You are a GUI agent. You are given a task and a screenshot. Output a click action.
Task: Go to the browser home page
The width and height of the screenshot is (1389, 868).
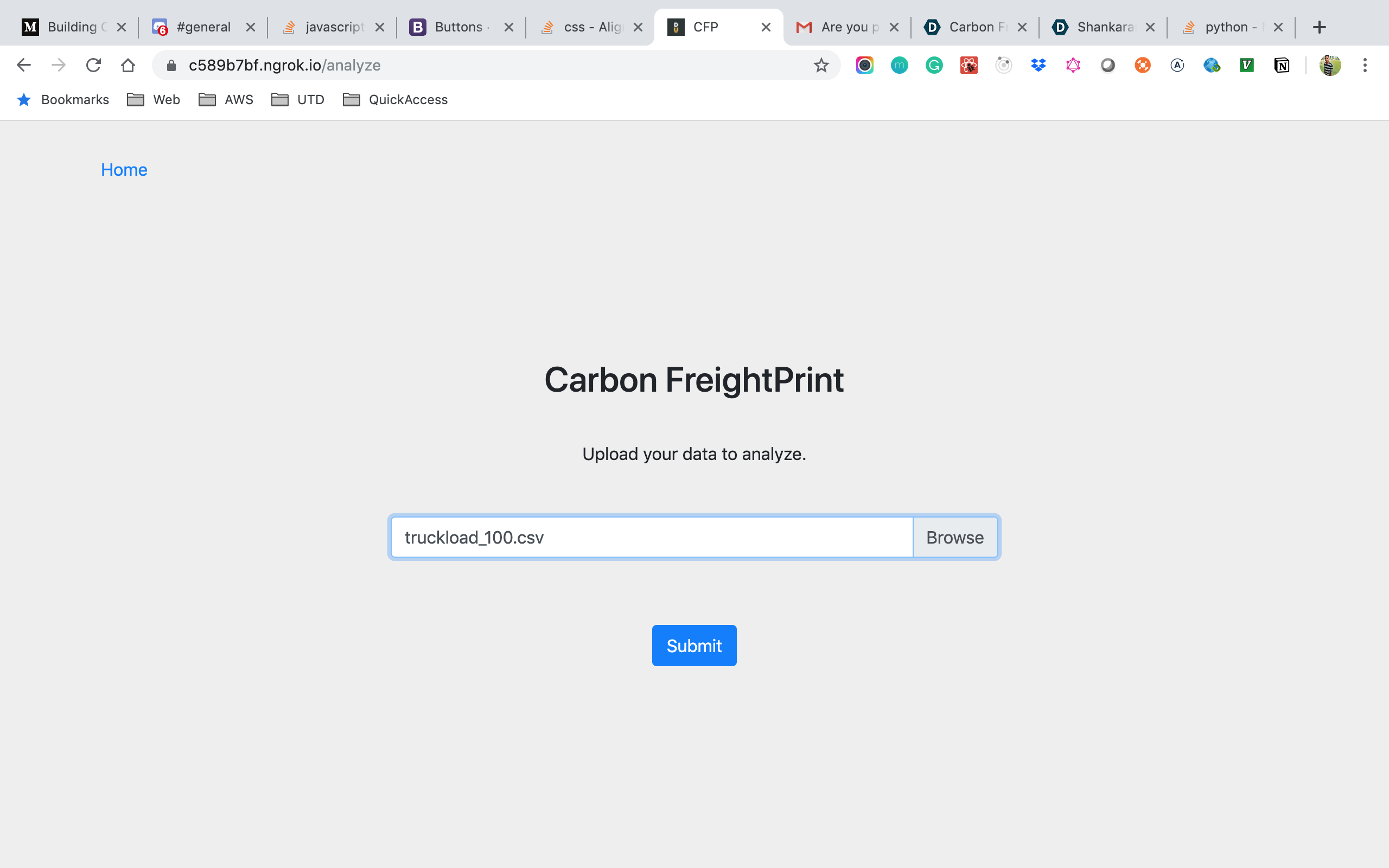tap(128, 66)
